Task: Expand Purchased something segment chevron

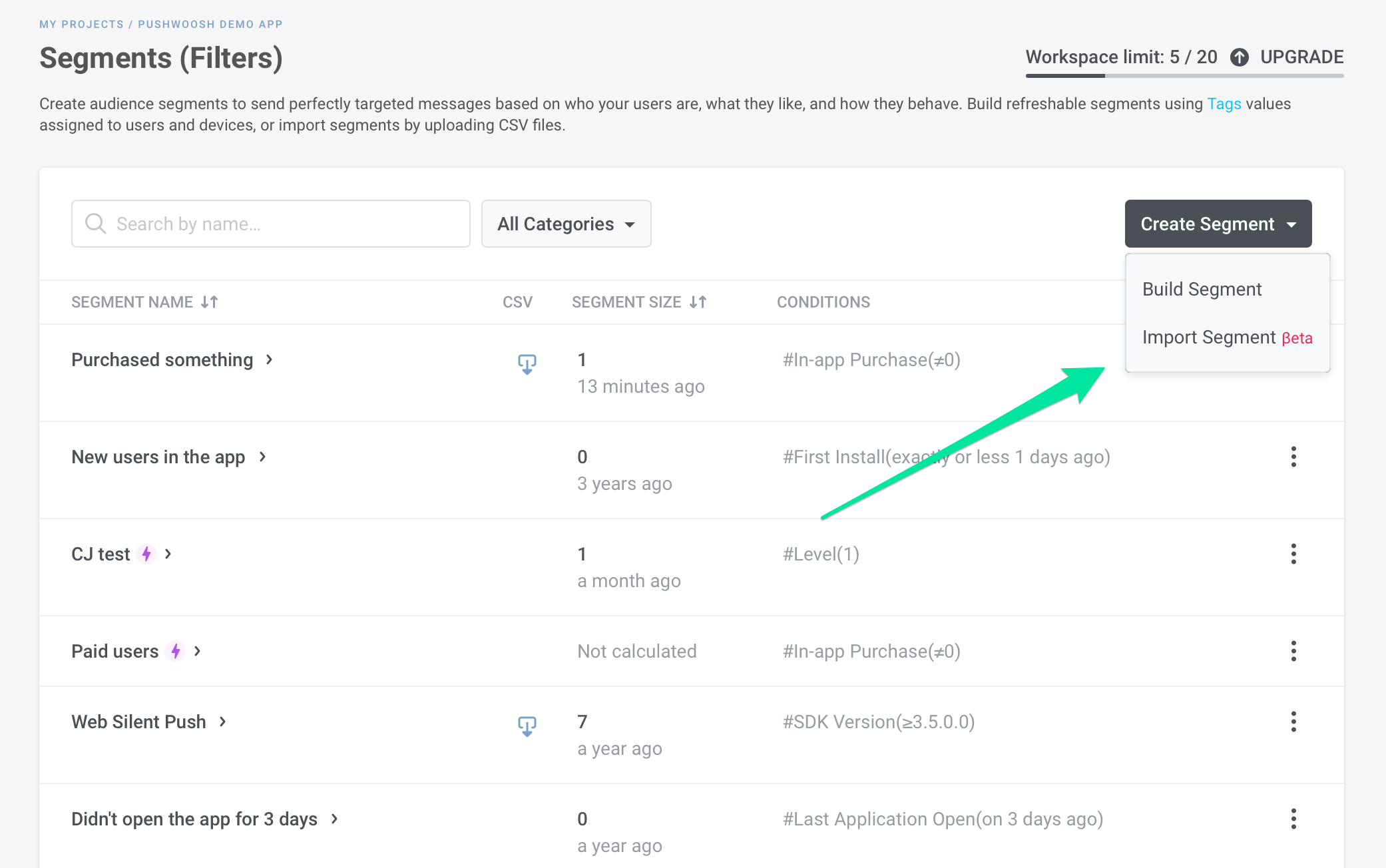Action: coord(270,359)
